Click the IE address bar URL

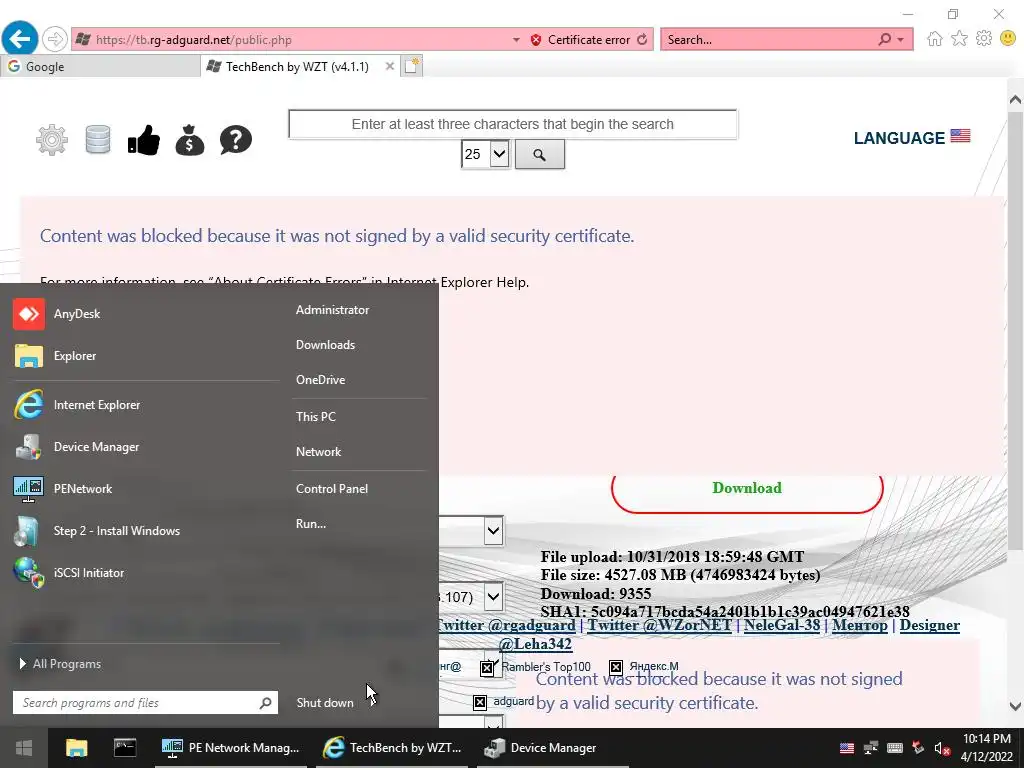(194, 40)
